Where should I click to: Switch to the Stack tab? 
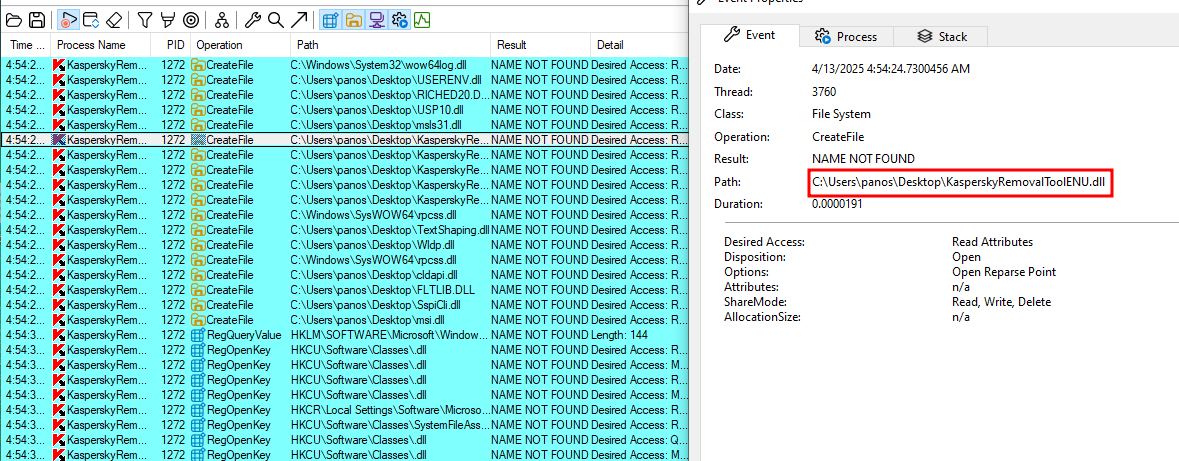941,36
